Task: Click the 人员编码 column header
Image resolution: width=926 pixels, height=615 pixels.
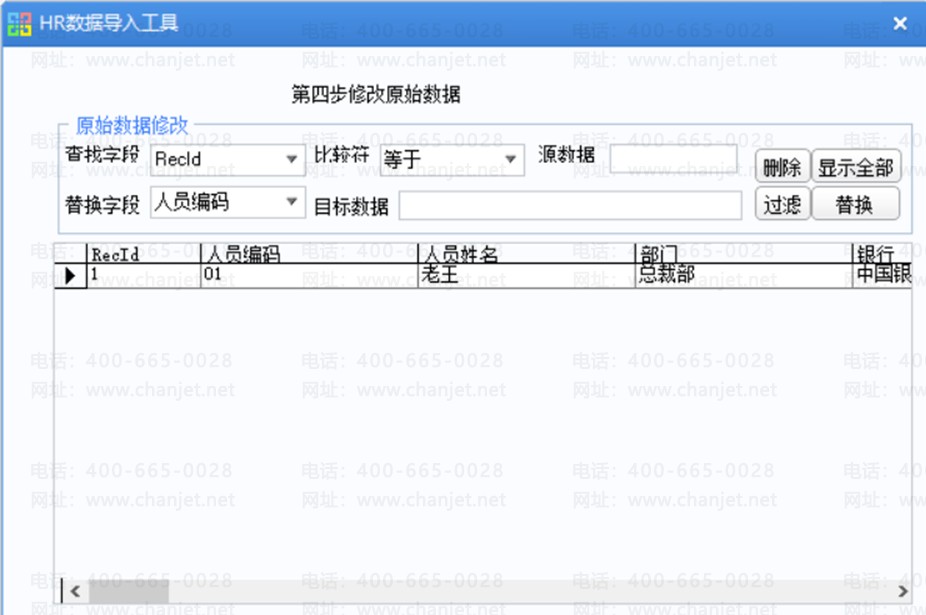Action: [x=308, y=254]
